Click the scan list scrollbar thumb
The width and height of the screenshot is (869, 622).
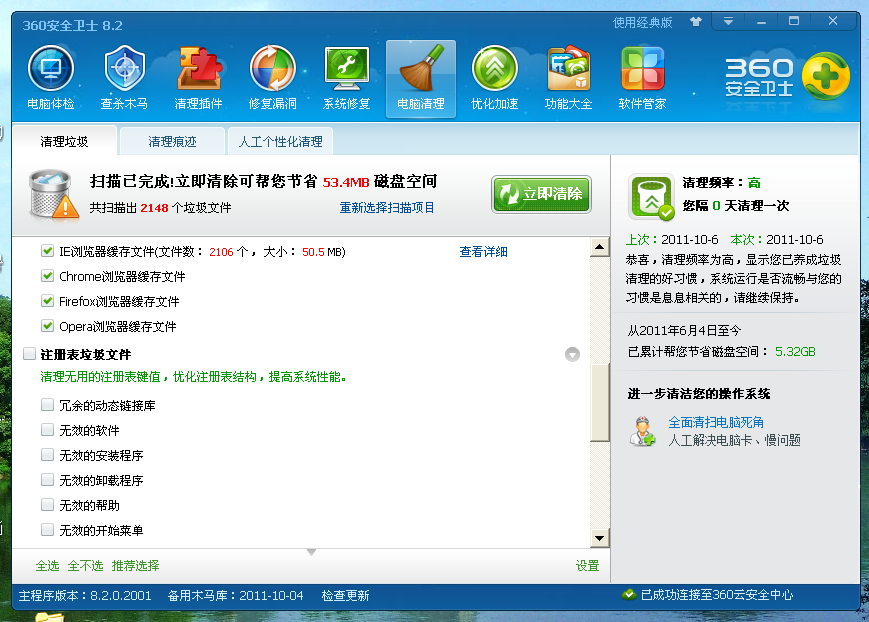tap(600, 402)
